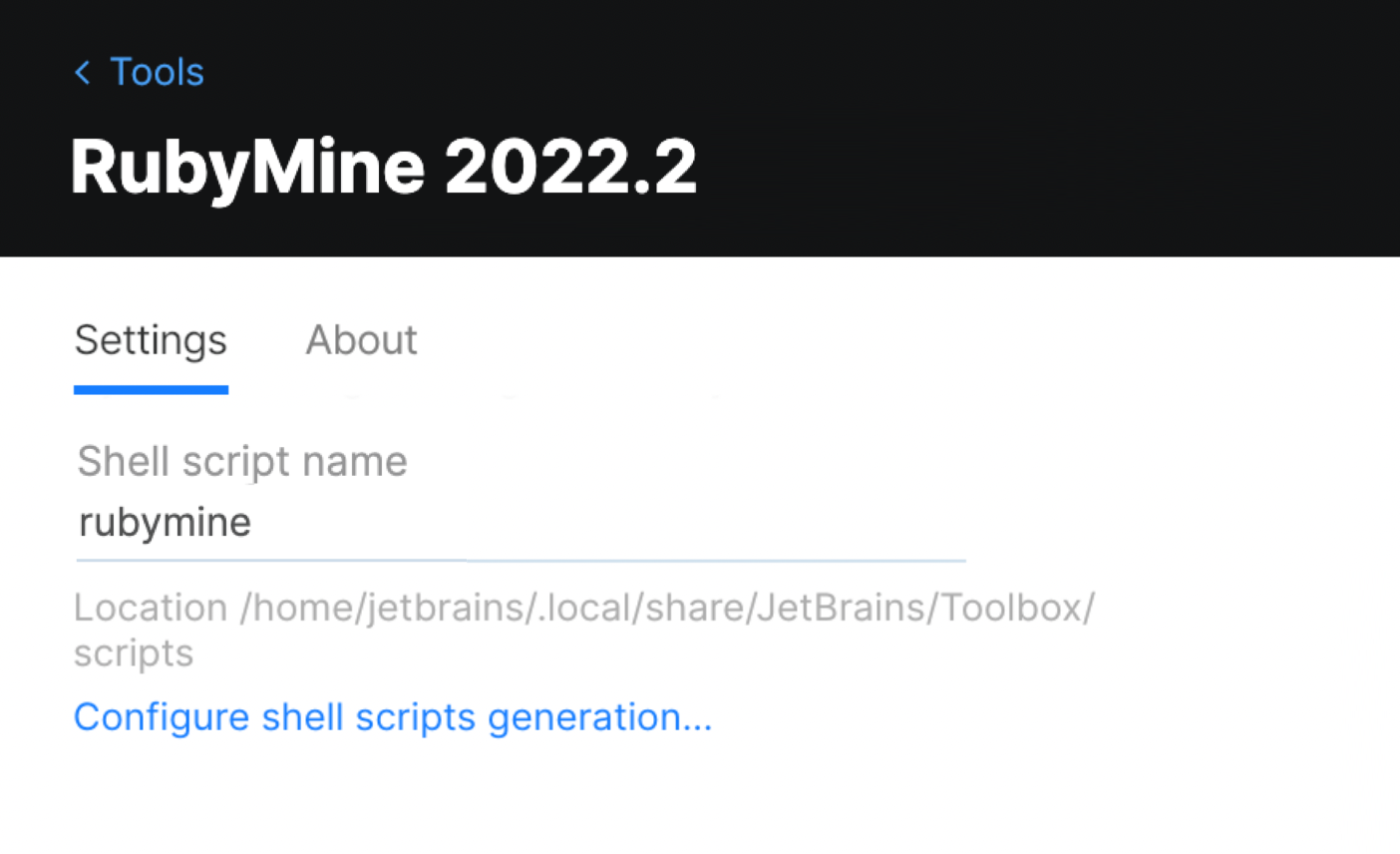View the About page for RubyMine
The image size is (1400, 854).
pyautogui.click(x=361, y=340)
